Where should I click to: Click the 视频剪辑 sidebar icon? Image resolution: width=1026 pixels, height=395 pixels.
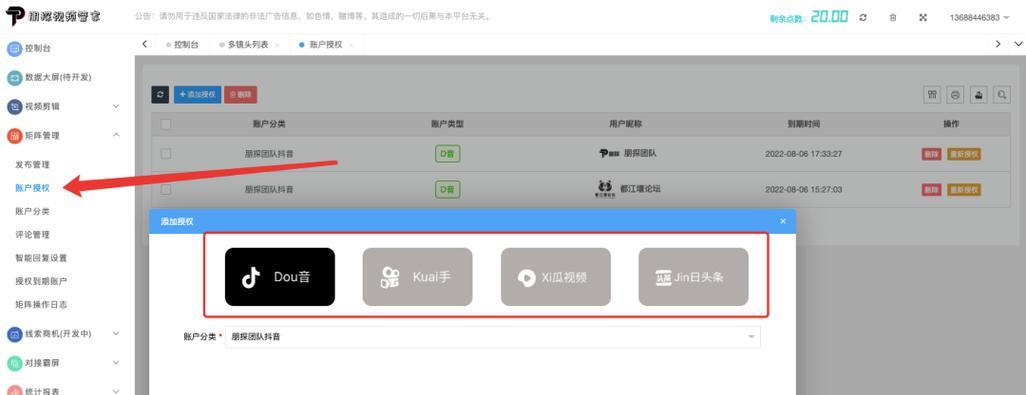pyautogui.click(x=14, y=107)
